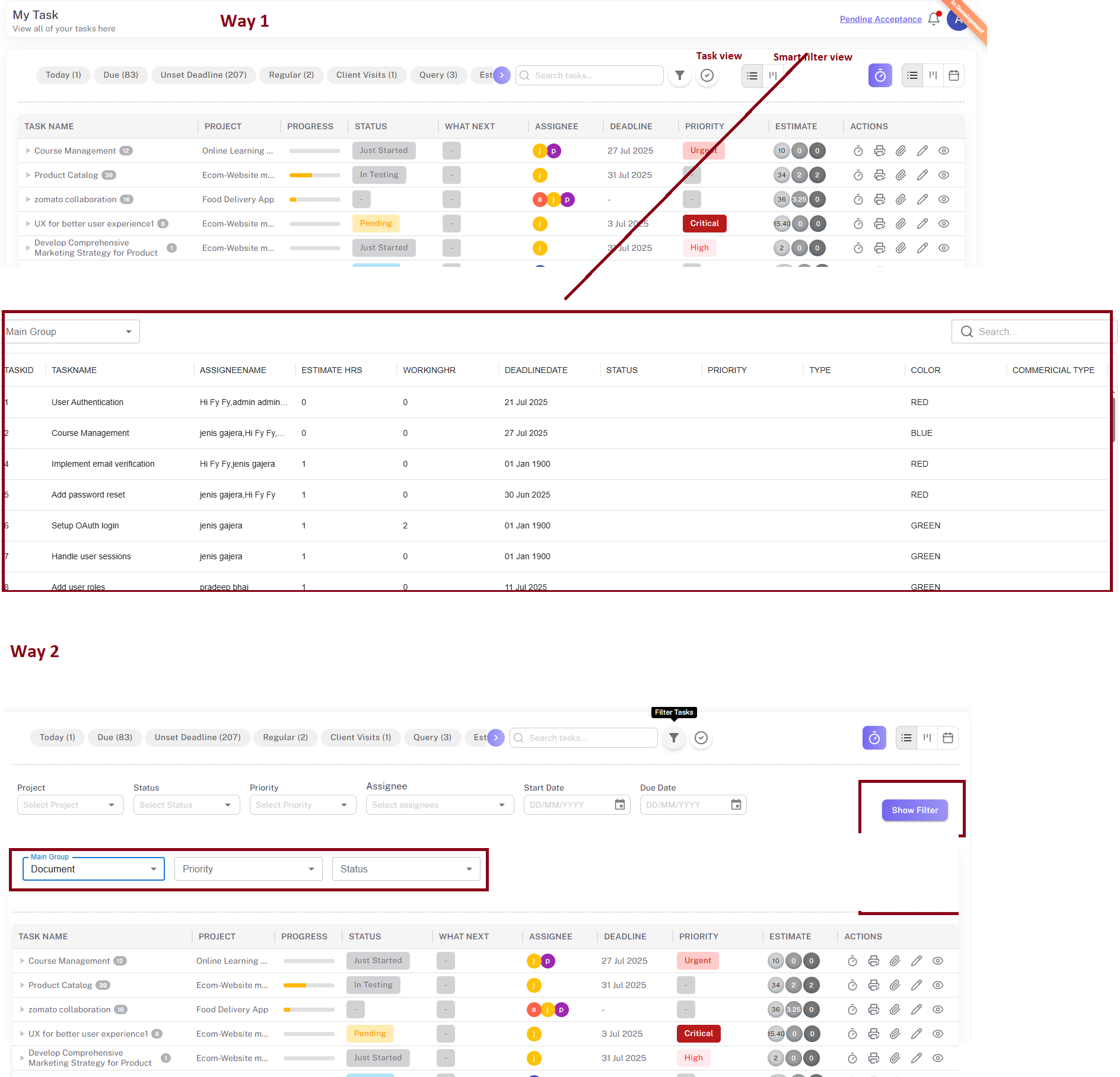Click the Show Filter button
Screen dimensions: 1120x1077
(914, 810)
